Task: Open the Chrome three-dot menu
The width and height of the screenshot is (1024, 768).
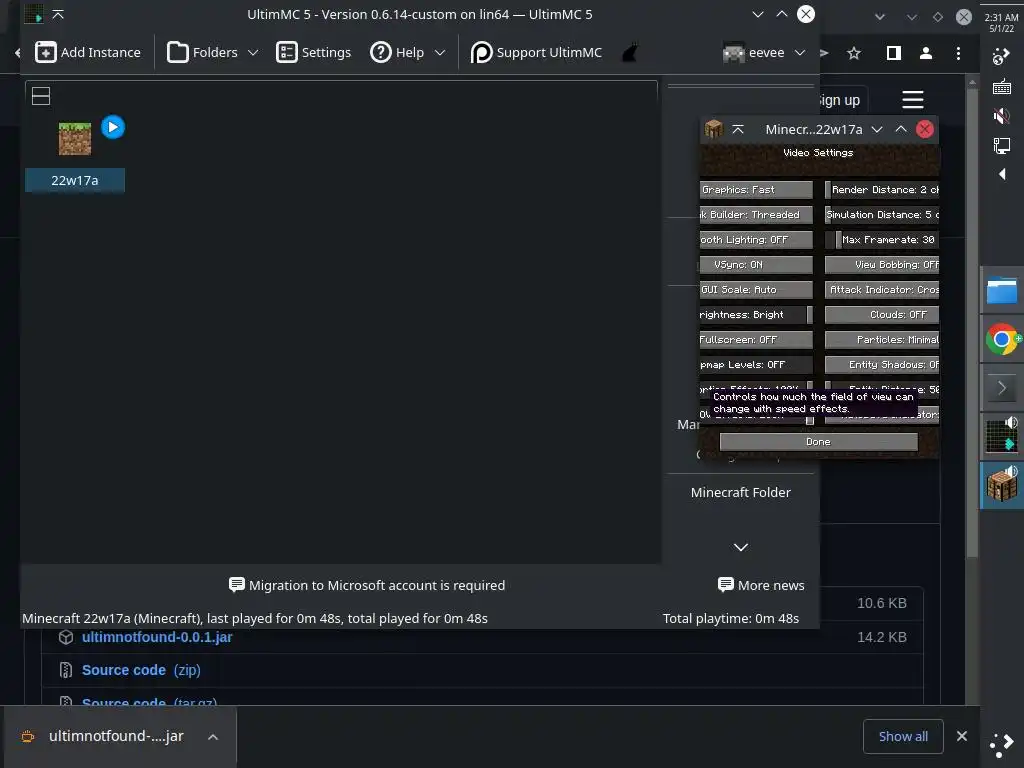Action: pyautogui.click(x=958, y=54)
